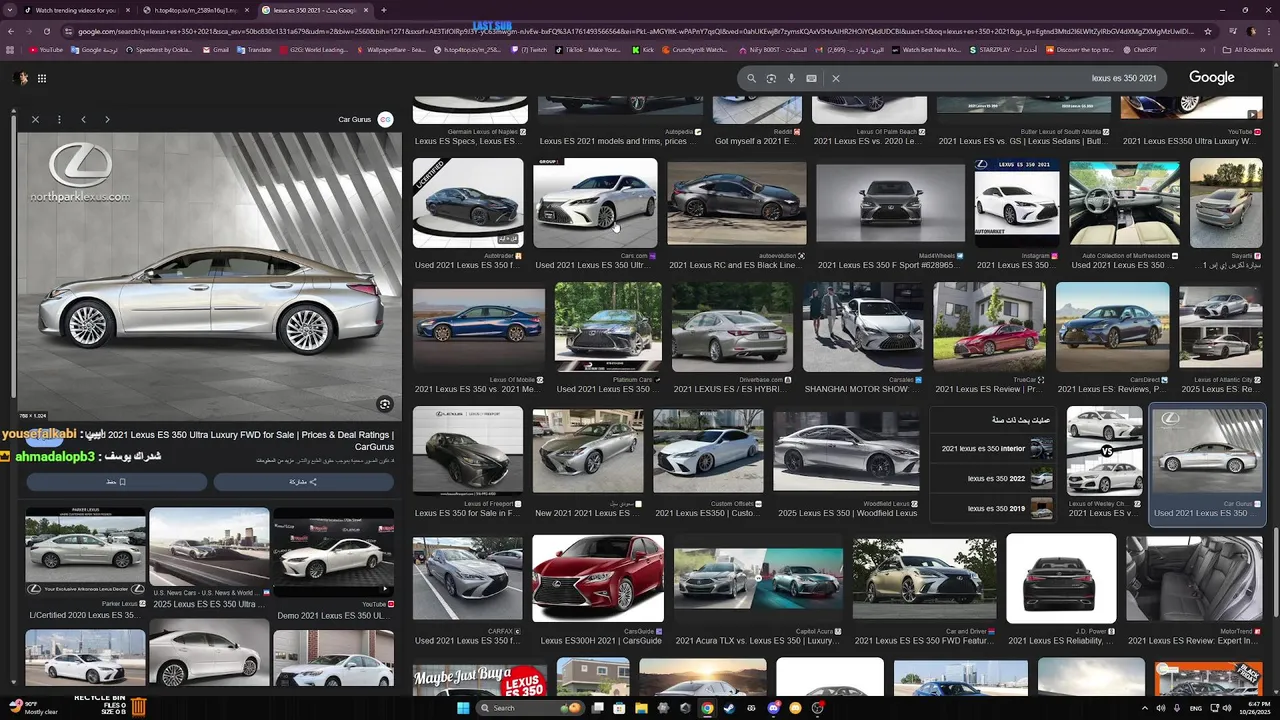Open the Car Gurus source link
This screenshot has height=720, width=1280.
point(364,120)
